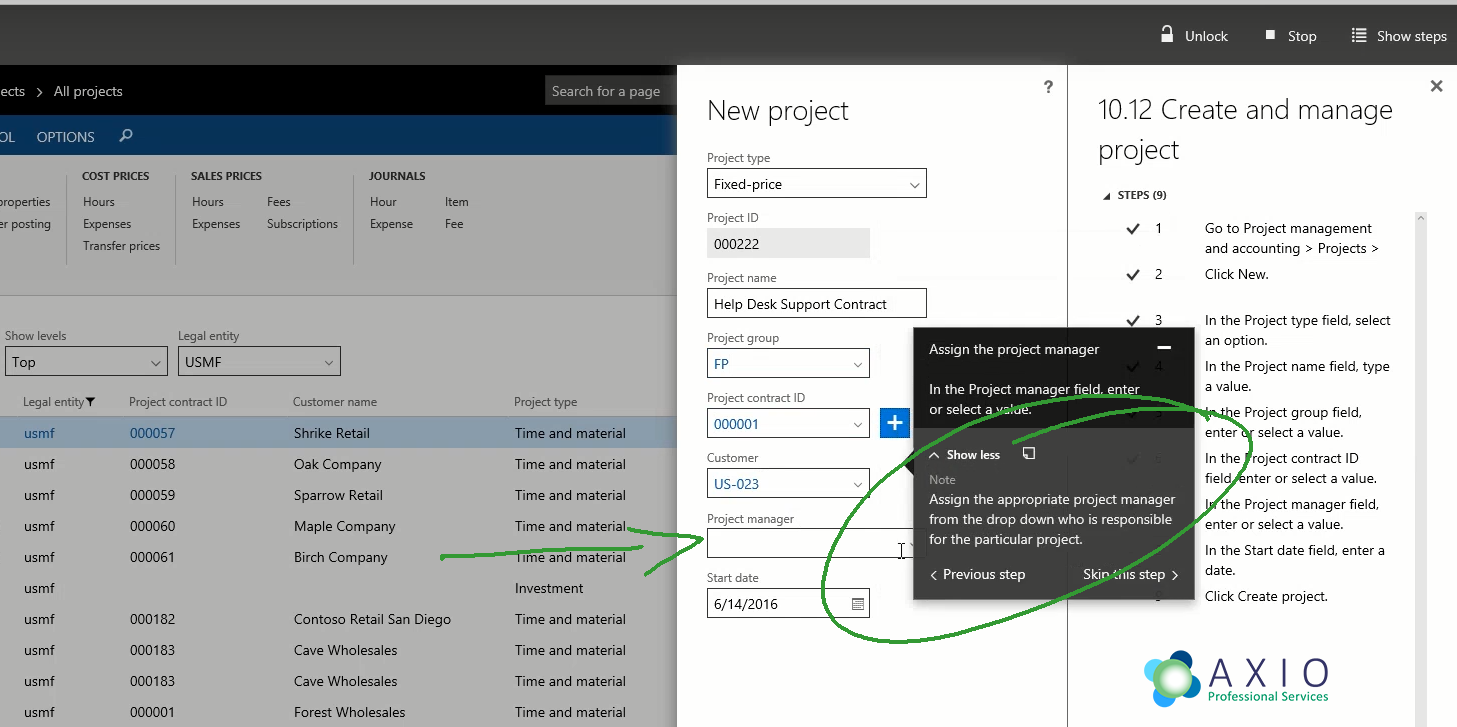Viewport: 1457px width, 727px height.
Task: Click the search magnifier in ribbon
Action: (x=125, y=136)
